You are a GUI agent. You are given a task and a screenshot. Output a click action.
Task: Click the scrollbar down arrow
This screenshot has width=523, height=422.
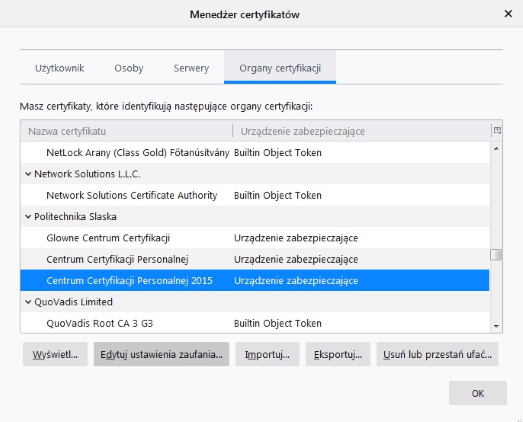coord(496,326)
